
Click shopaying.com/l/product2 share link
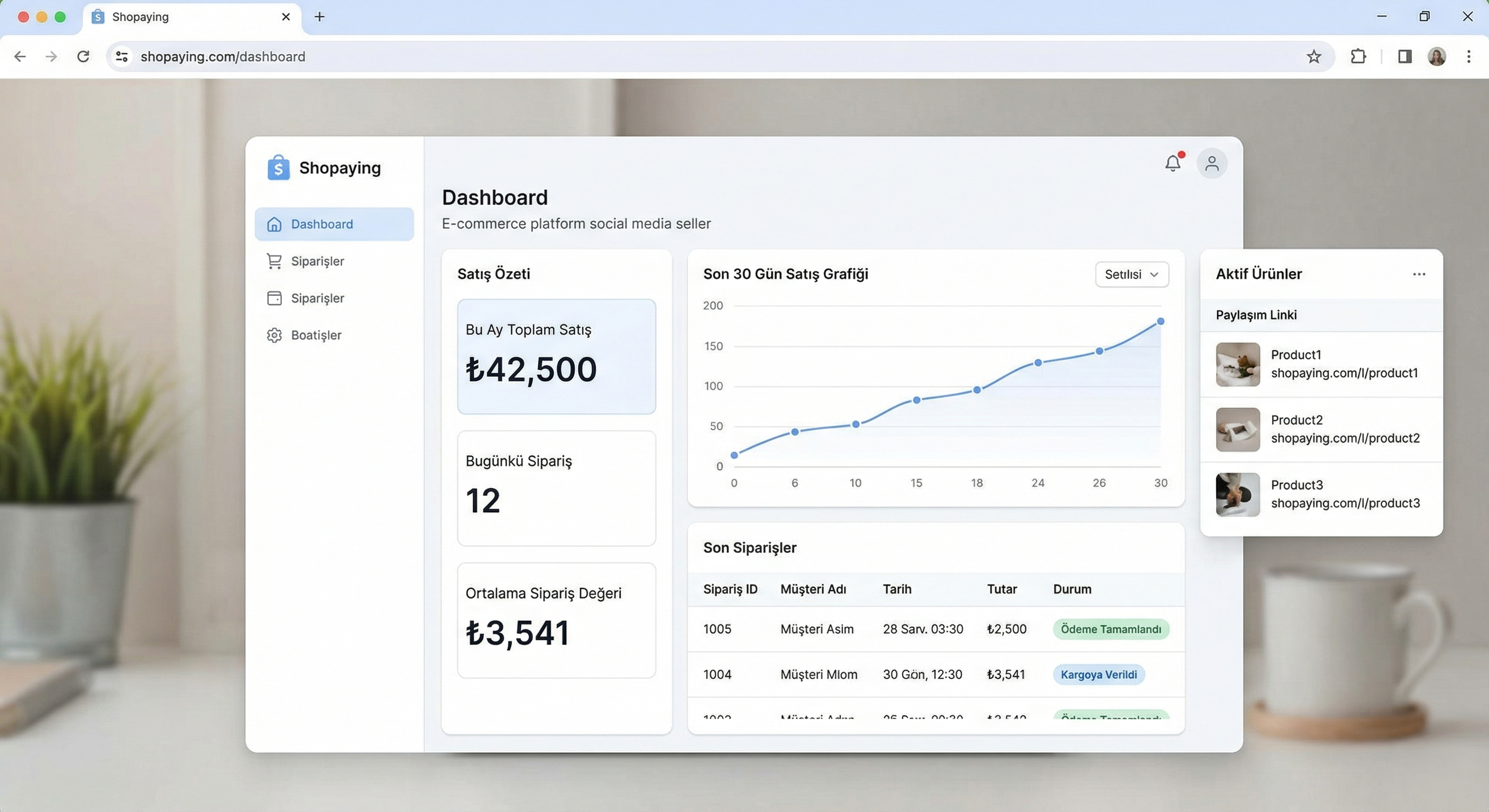coord(1345,438)
